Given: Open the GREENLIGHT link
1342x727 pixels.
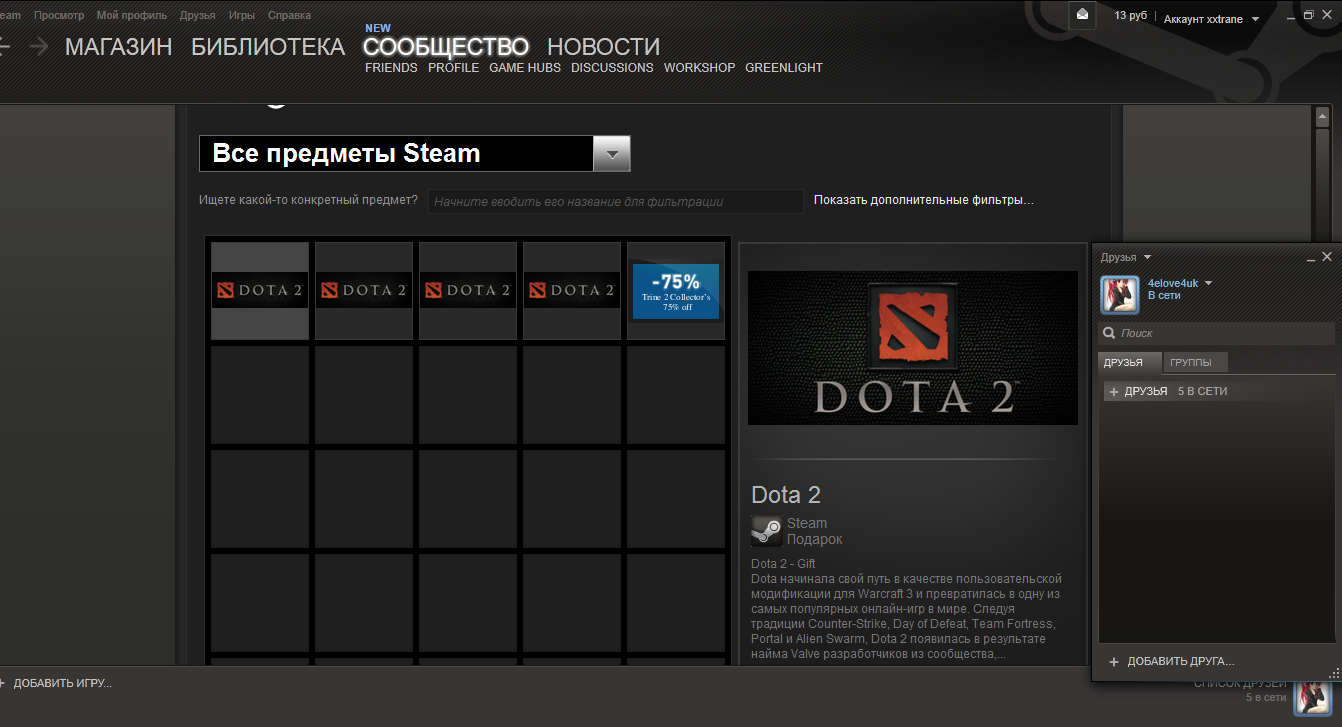Looking at the screenshot, I should pos(784,68).
